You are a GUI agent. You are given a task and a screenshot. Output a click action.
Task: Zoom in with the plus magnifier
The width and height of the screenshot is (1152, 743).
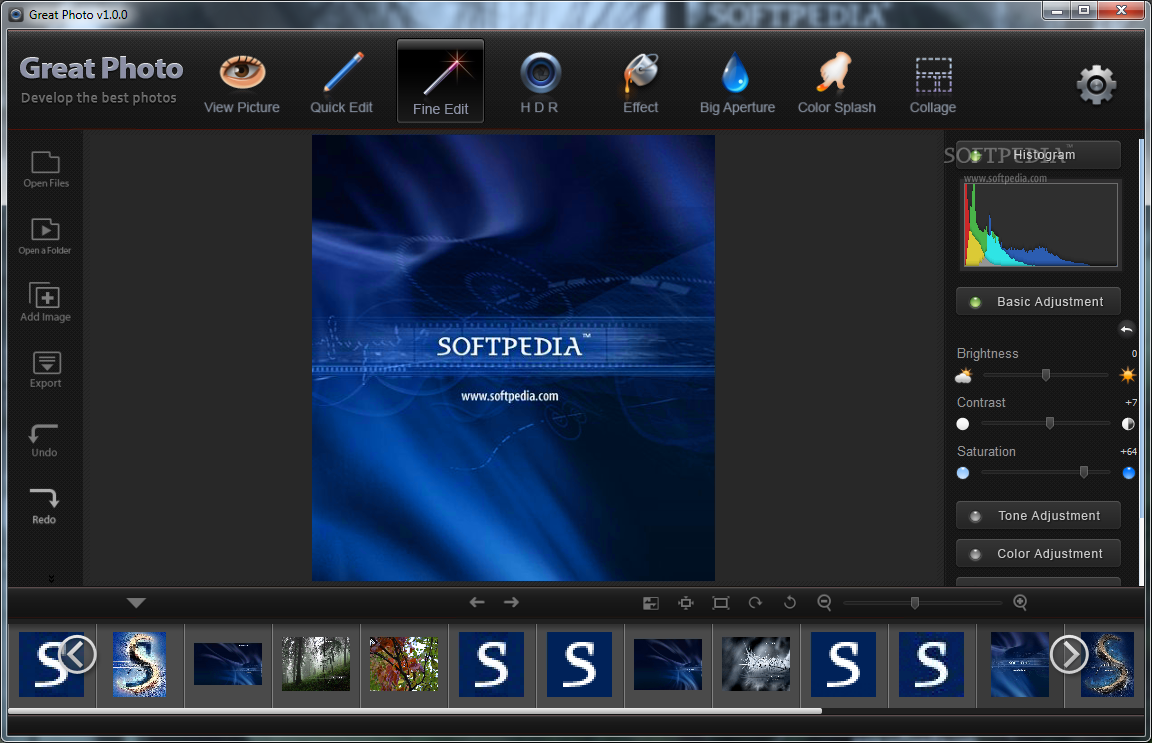pyautogui.click(x=1020, y=603)
